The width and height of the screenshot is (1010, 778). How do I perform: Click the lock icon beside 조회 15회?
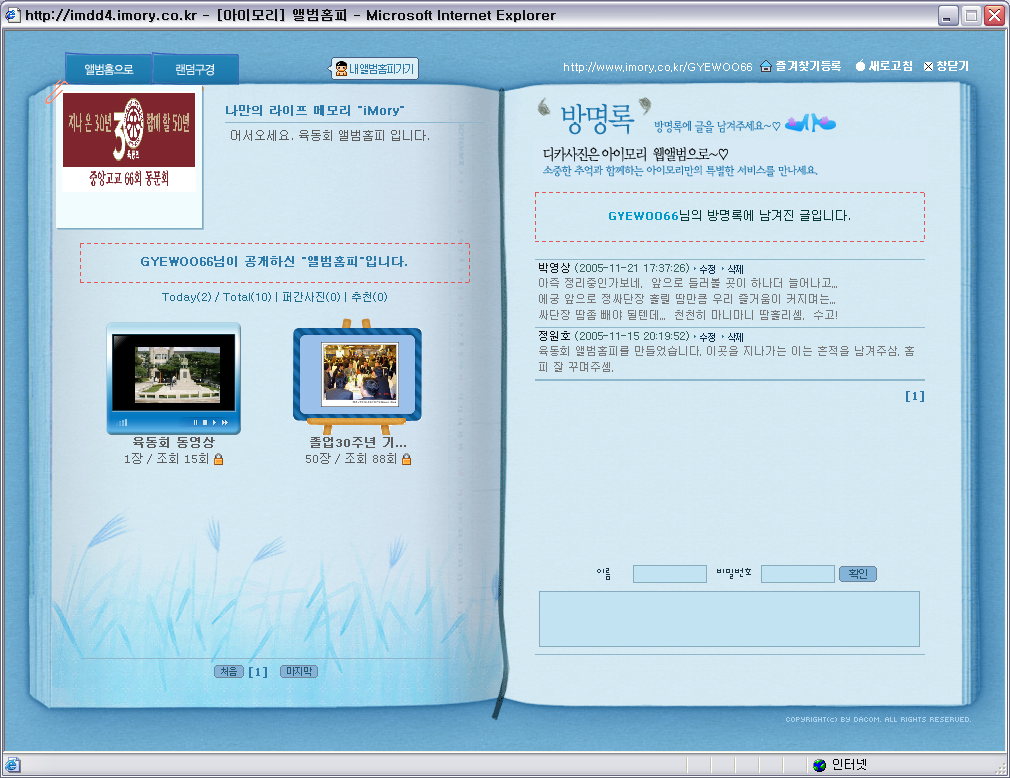219,460
